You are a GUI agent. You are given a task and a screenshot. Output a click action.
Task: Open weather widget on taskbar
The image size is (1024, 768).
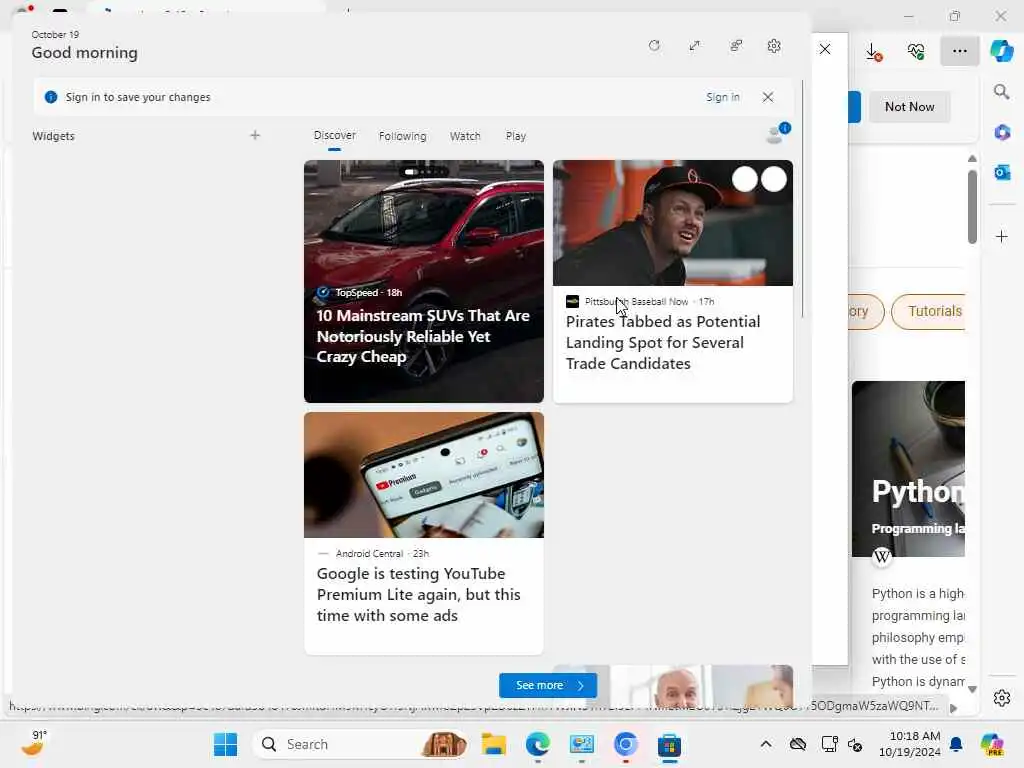33,743
